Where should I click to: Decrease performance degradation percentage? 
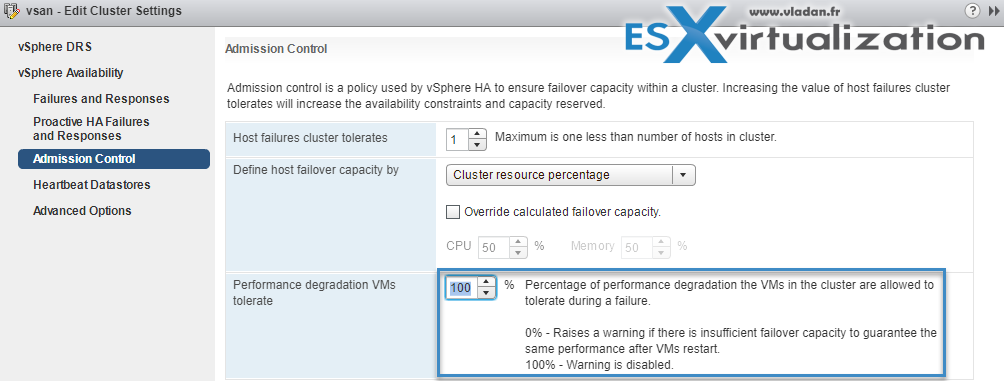(x=487, y=293)
